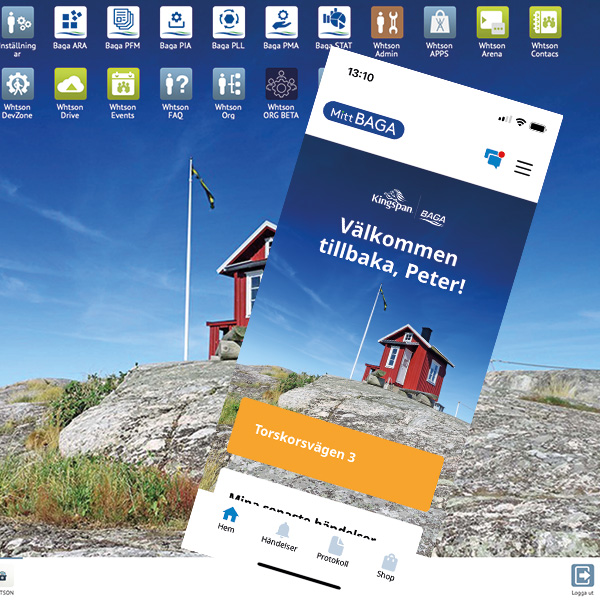
Task: Open Whtson ORG BETA app
Action: point(282,84)
